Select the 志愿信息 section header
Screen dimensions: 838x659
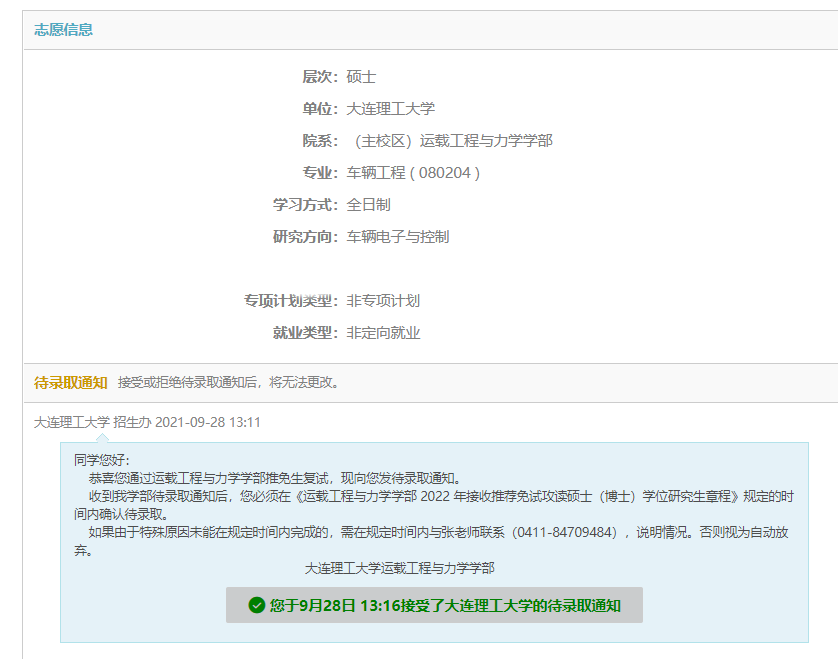[x=64, y=29]
